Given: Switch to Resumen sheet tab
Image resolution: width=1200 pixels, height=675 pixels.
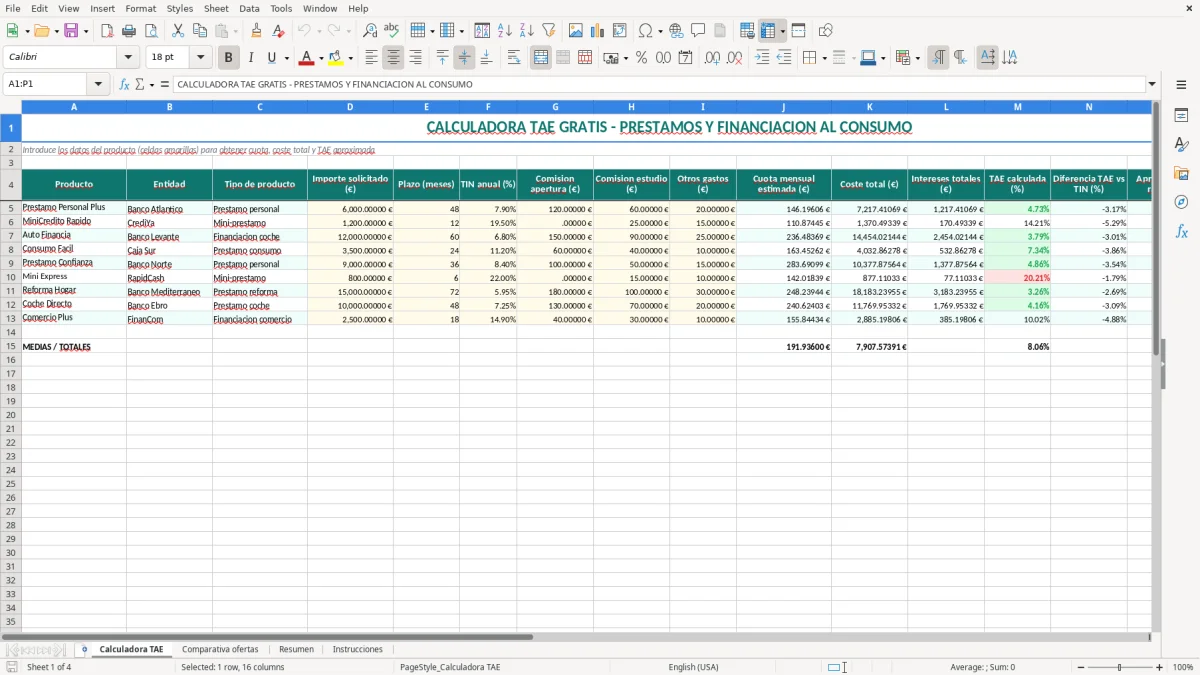Looking at the screenshot, I should click(296, 650).
